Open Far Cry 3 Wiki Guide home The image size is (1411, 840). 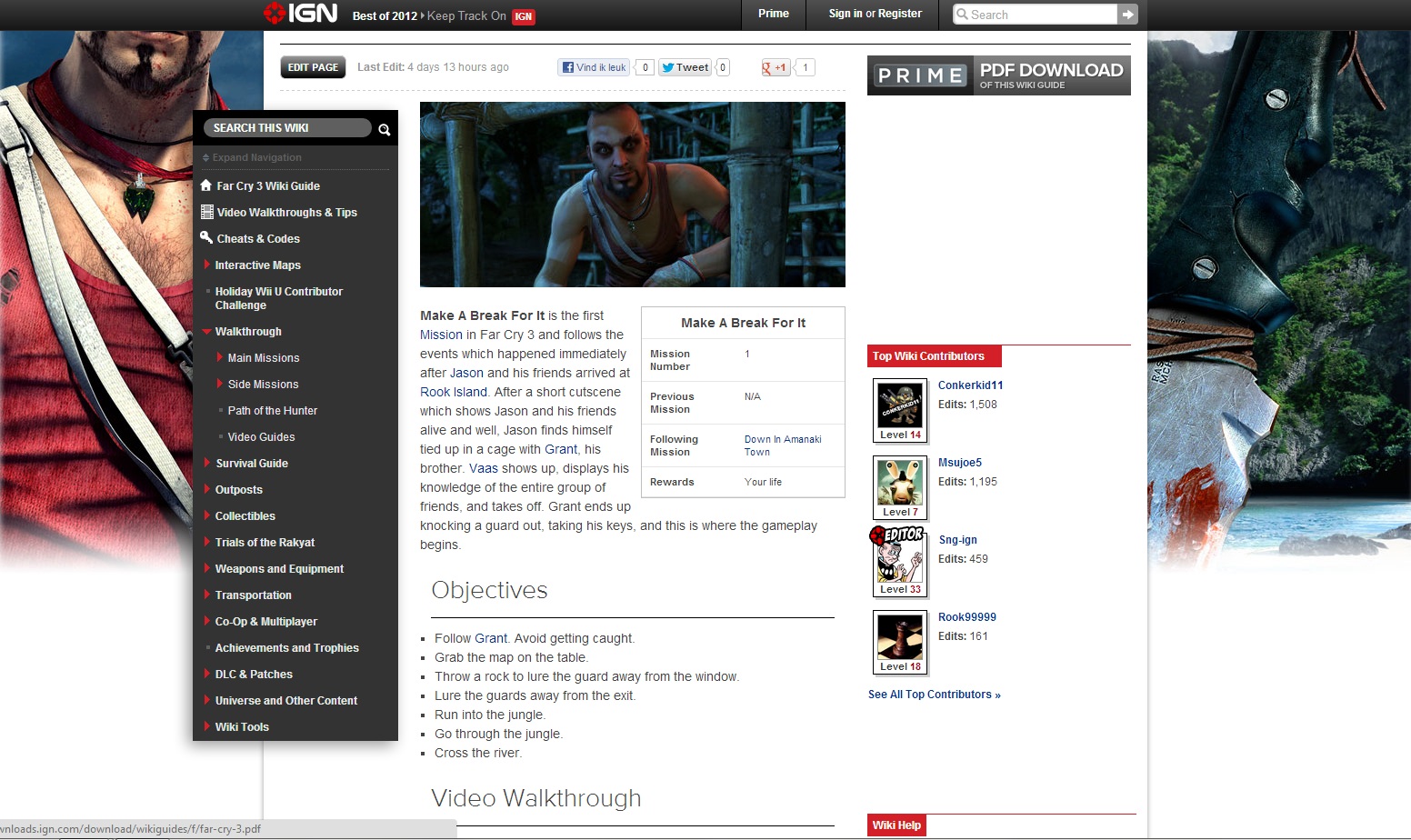(x=268, y=185)
